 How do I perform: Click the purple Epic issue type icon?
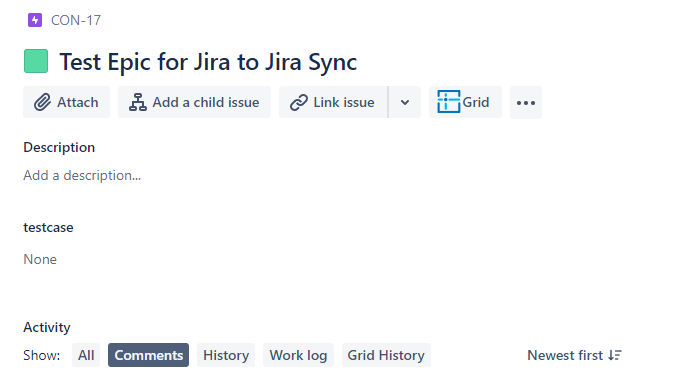tap(35, 20)
